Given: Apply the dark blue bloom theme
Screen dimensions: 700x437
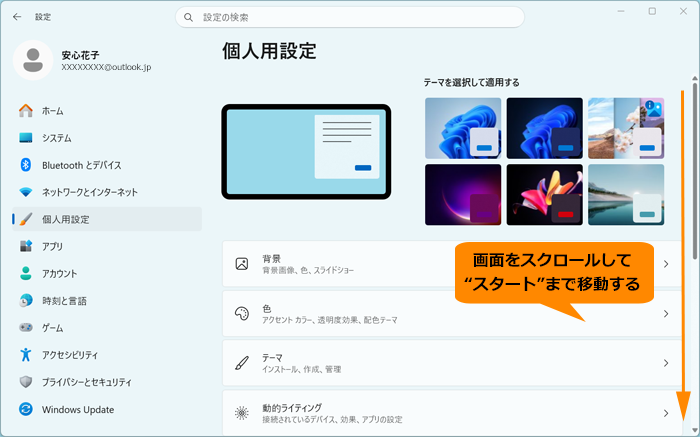Looking at the screenshot, I should 545,128.
